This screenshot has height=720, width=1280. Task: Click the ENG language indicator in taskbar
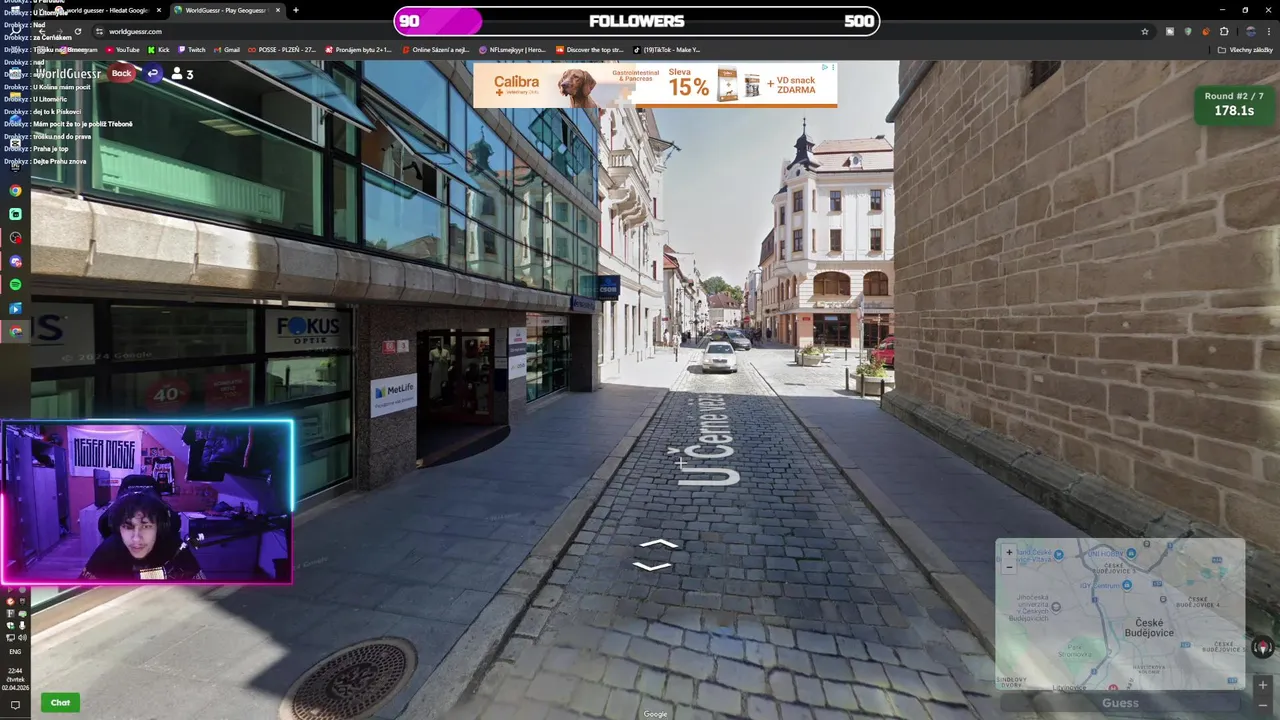15,651
